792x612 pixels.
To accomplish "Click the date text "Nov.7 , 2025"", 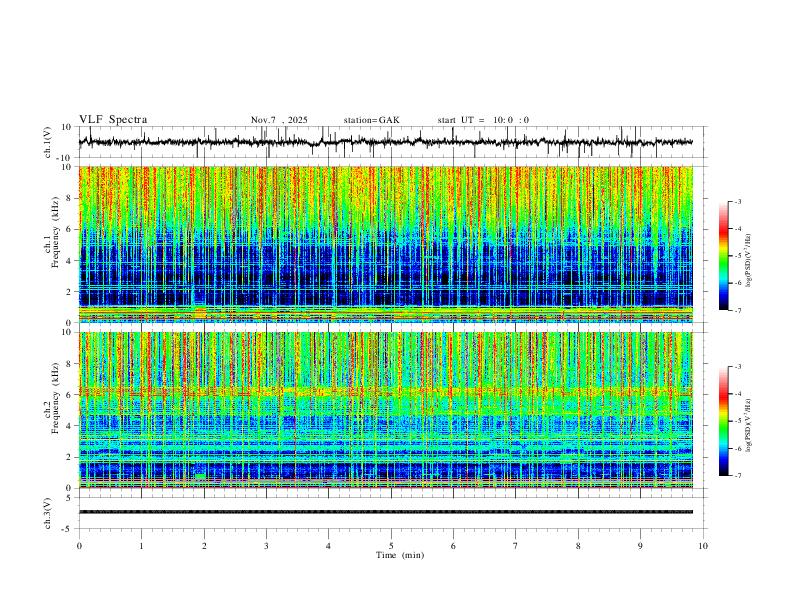I will 279,120.
